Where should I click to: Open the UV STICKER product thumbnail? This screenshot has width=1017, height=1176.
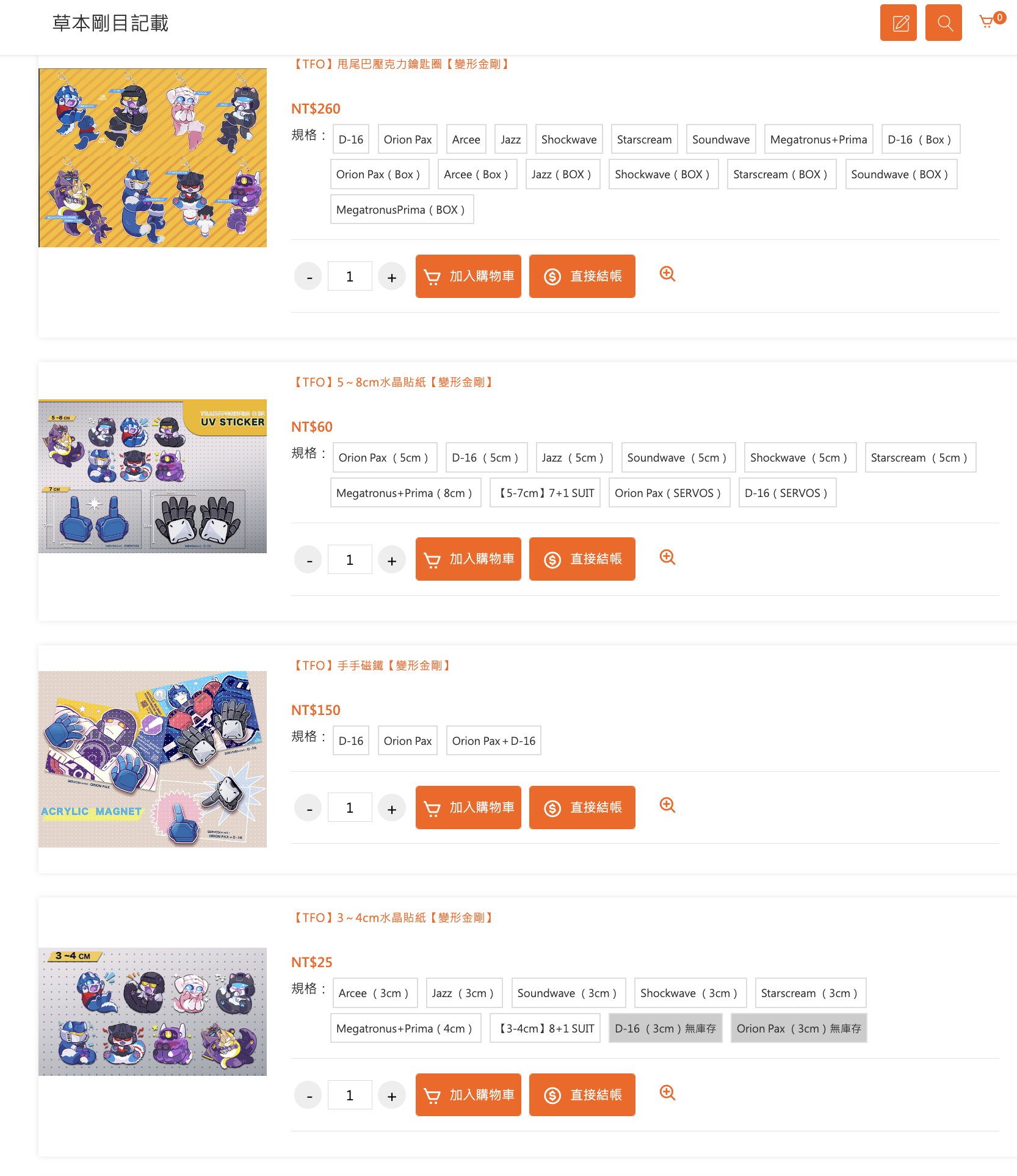click(153, 476)
